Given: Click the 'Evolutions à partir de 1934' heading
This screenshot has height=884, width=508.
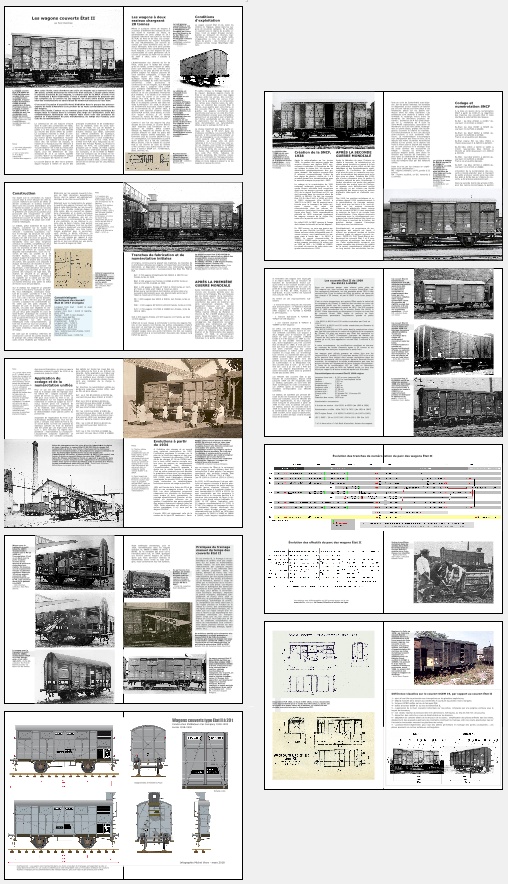Looking at the screenshot, I should tap(170, 444).
